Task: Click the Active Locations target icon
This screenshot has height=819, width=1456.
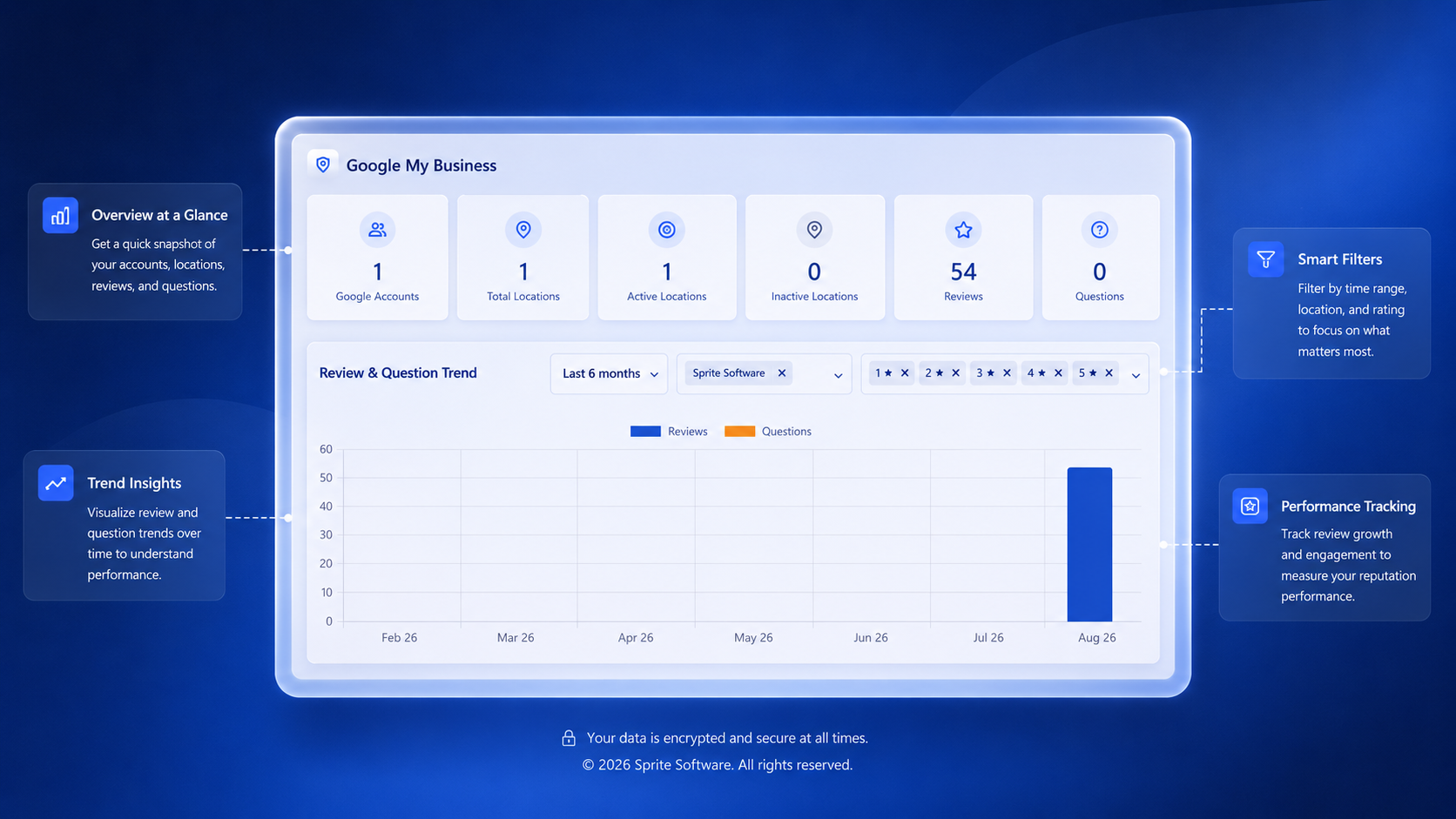Action: [667, 230]
